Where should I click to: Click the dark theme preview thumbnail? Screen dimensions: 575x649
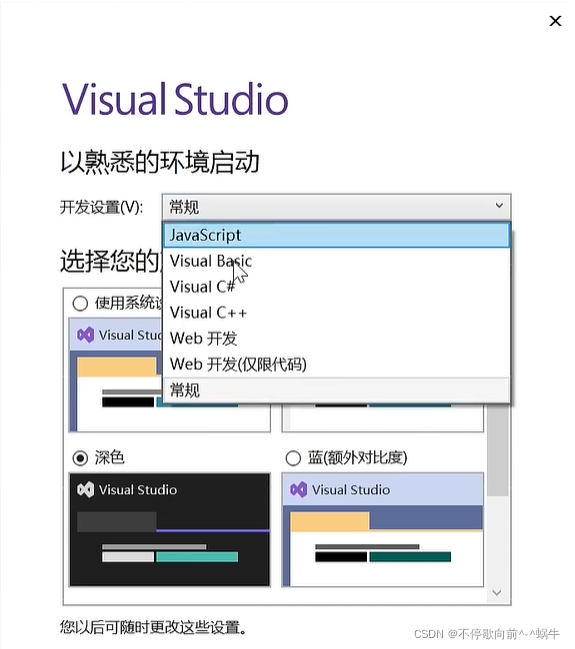pyautogui.click(x=170, y=530)
